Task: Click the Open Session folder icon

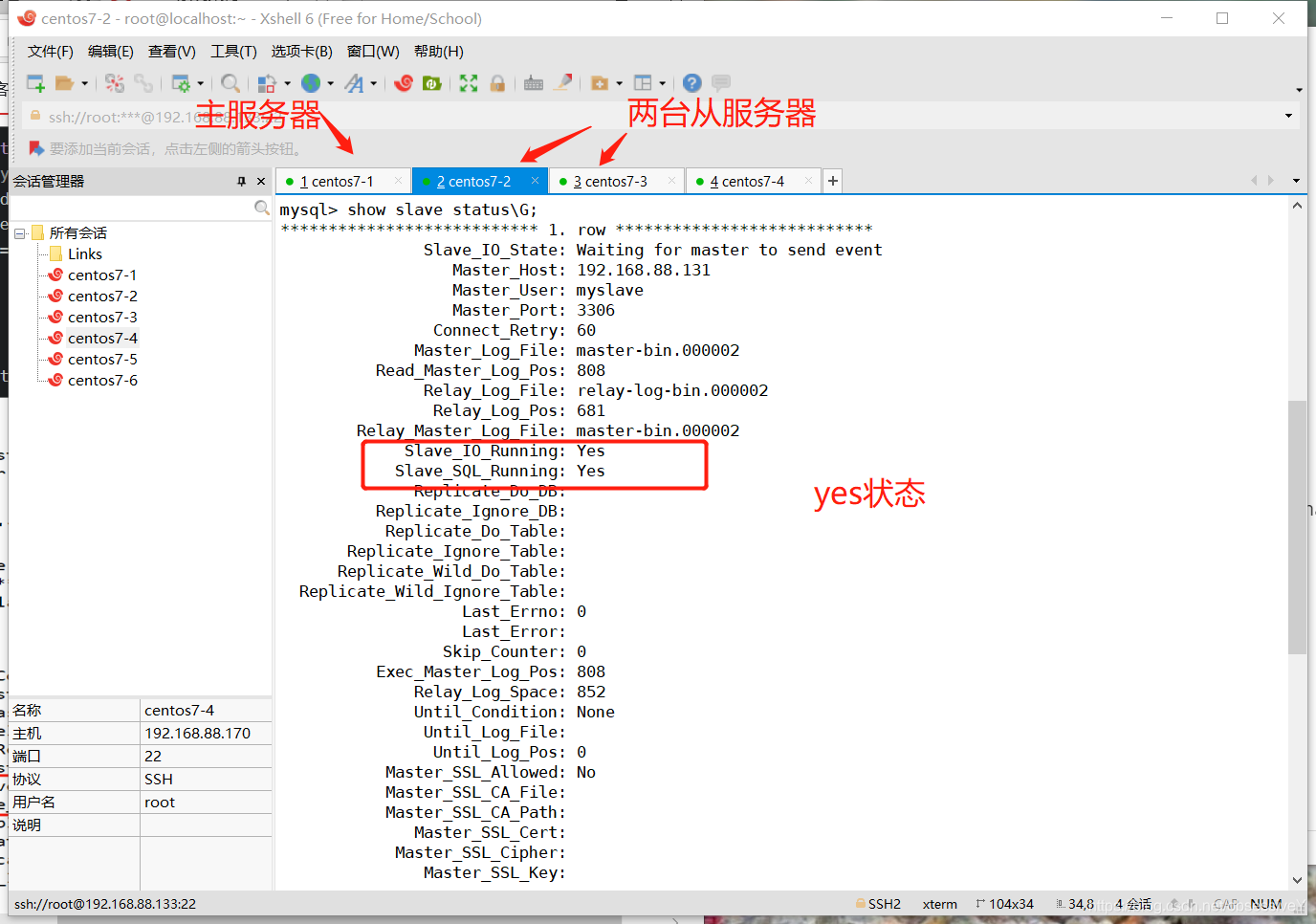Action: click(64, 83)
